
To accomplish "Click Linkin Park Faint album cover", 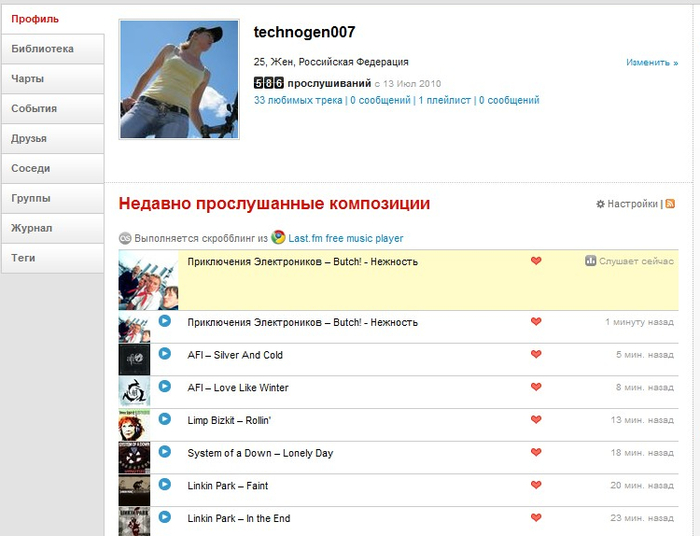I will pyautogui.click(x=134, y=490).
